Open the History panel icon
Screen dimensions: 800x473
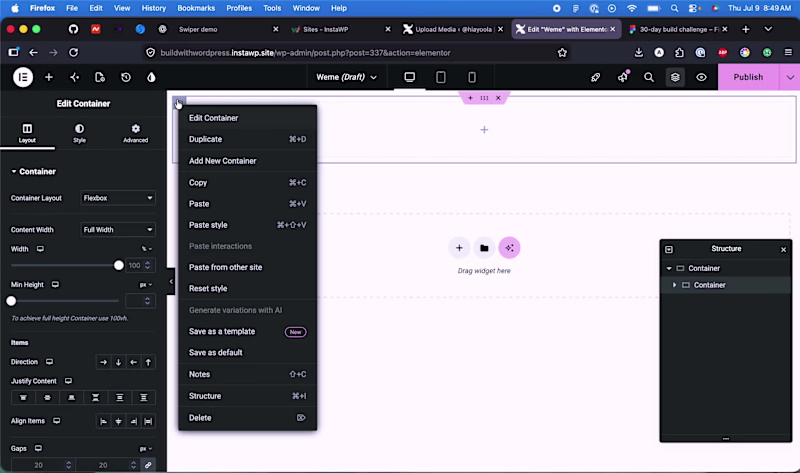tap(126, 77)
